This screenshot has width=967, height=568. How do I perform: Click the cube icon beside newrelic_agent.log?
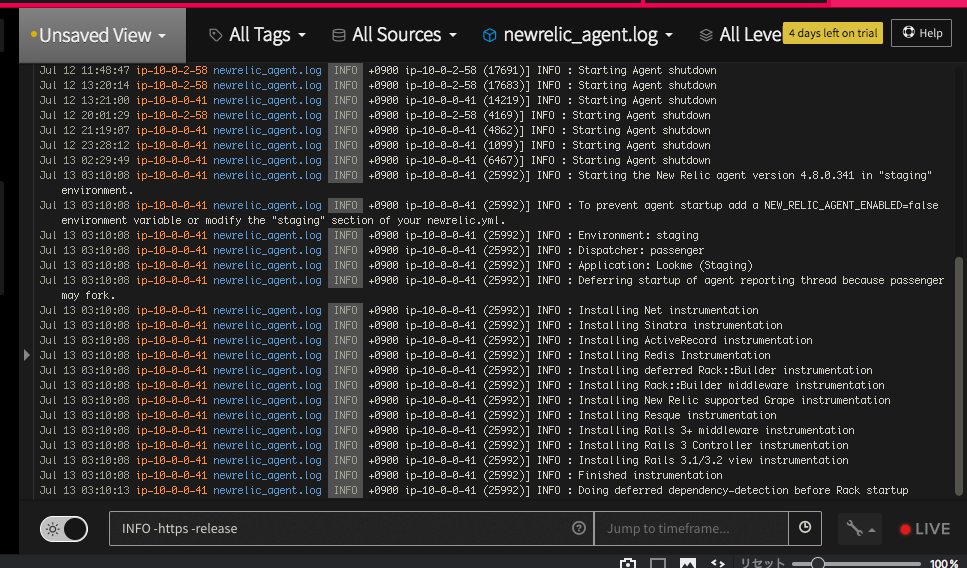coord(489,35)
